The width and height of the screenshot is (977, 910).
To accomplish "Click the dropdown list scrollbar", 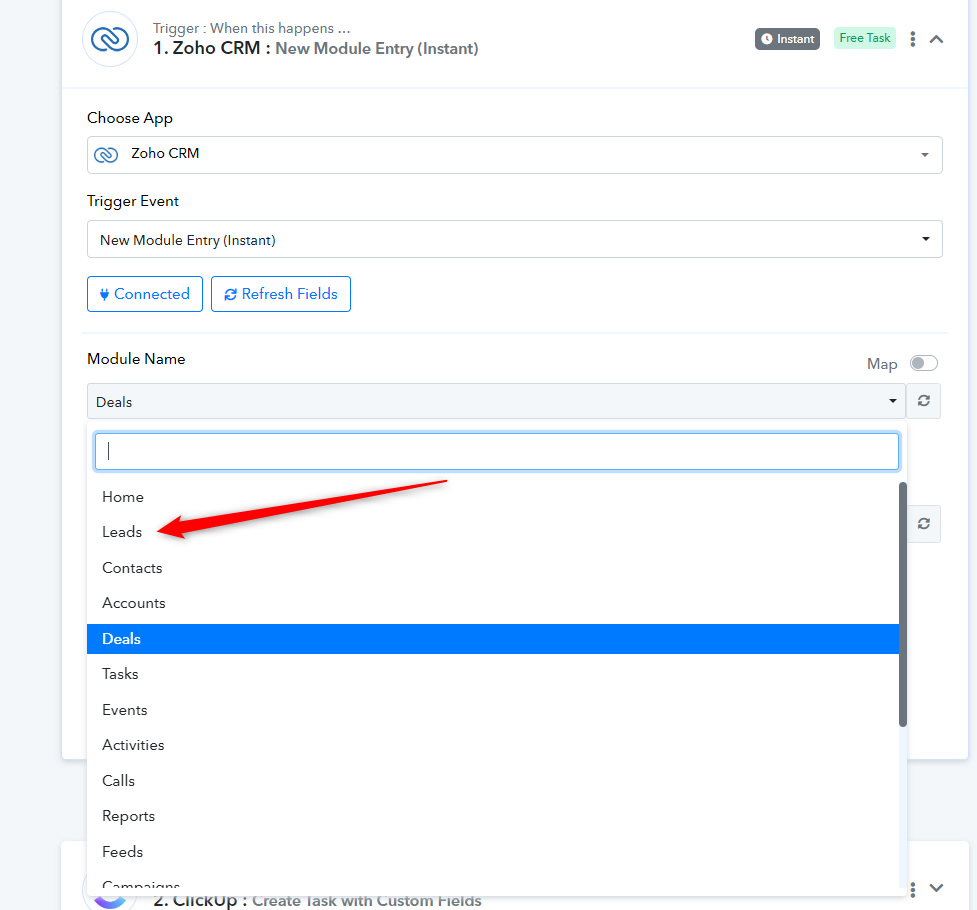I will point(902,604).
